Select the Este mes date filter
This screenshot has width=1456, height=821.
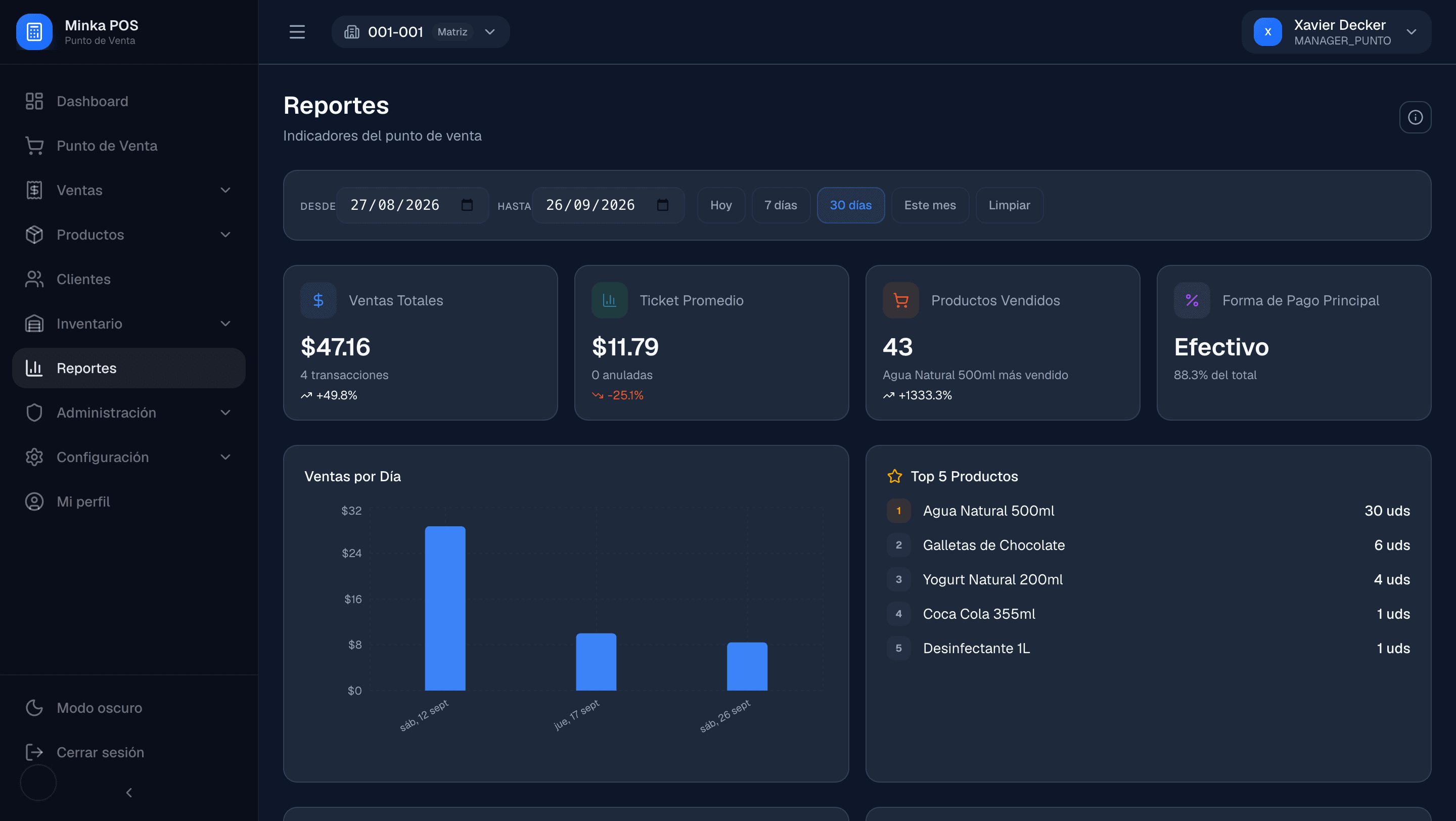click(x=930, y=205)
